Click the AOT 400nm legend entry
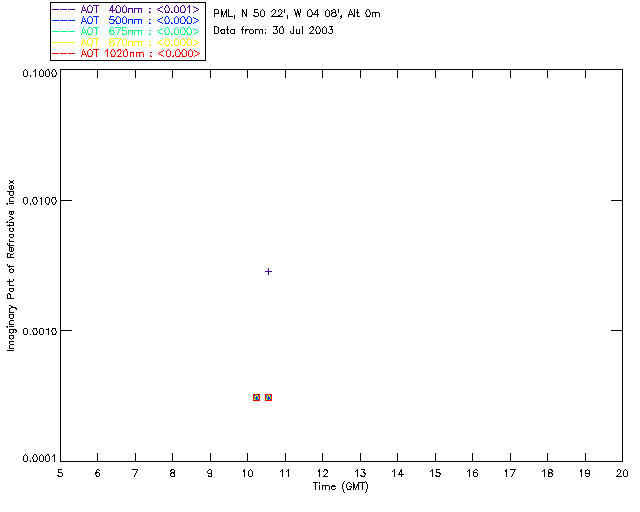The height and width of the screenshot is (512, 640). pyautogui.click(x=126, y=9)
